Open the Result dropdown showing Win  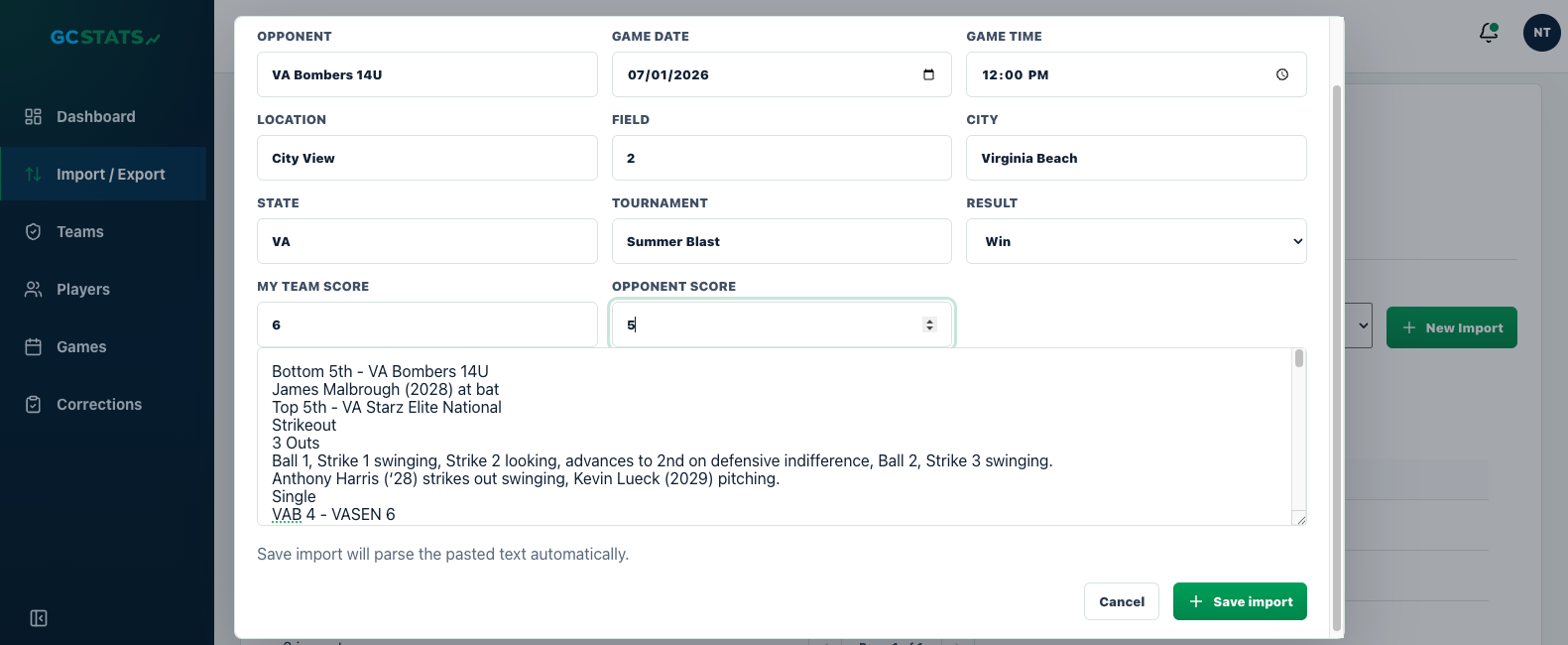[x=1137, y=241]
